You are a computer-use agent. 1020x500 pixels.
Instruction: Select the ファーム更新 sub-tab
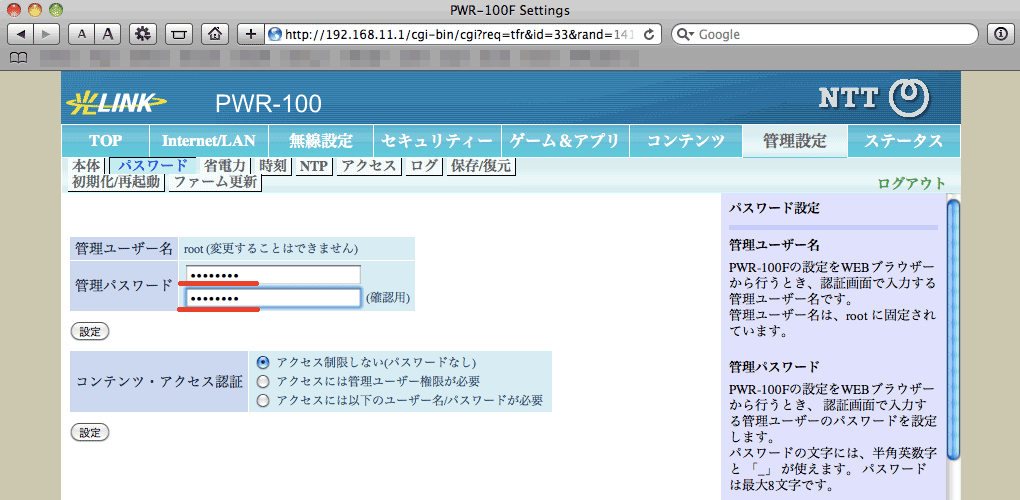coord(215,183)
